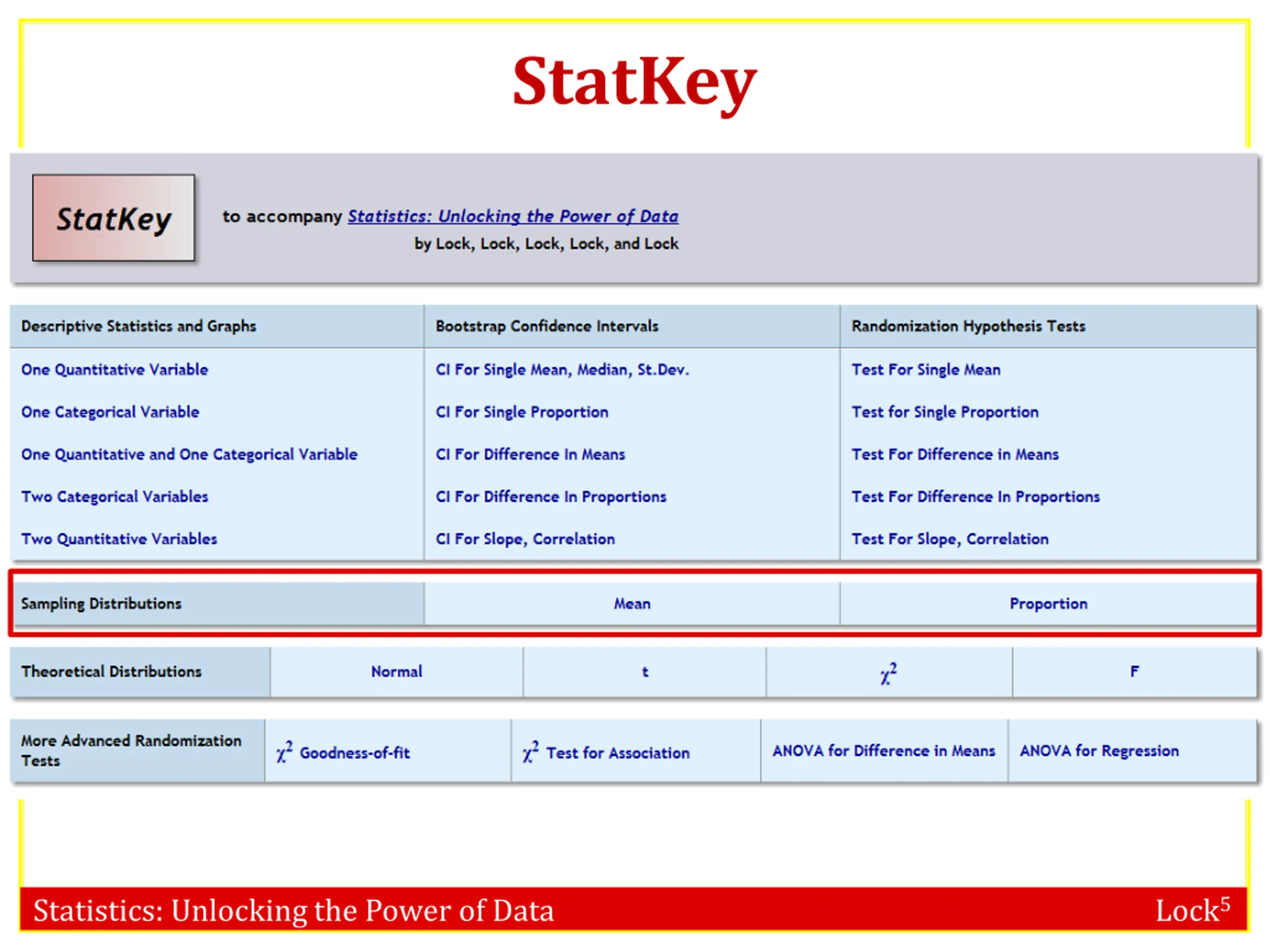
Task: Select Test For Slope, Correlation
Action: point(950,539)
